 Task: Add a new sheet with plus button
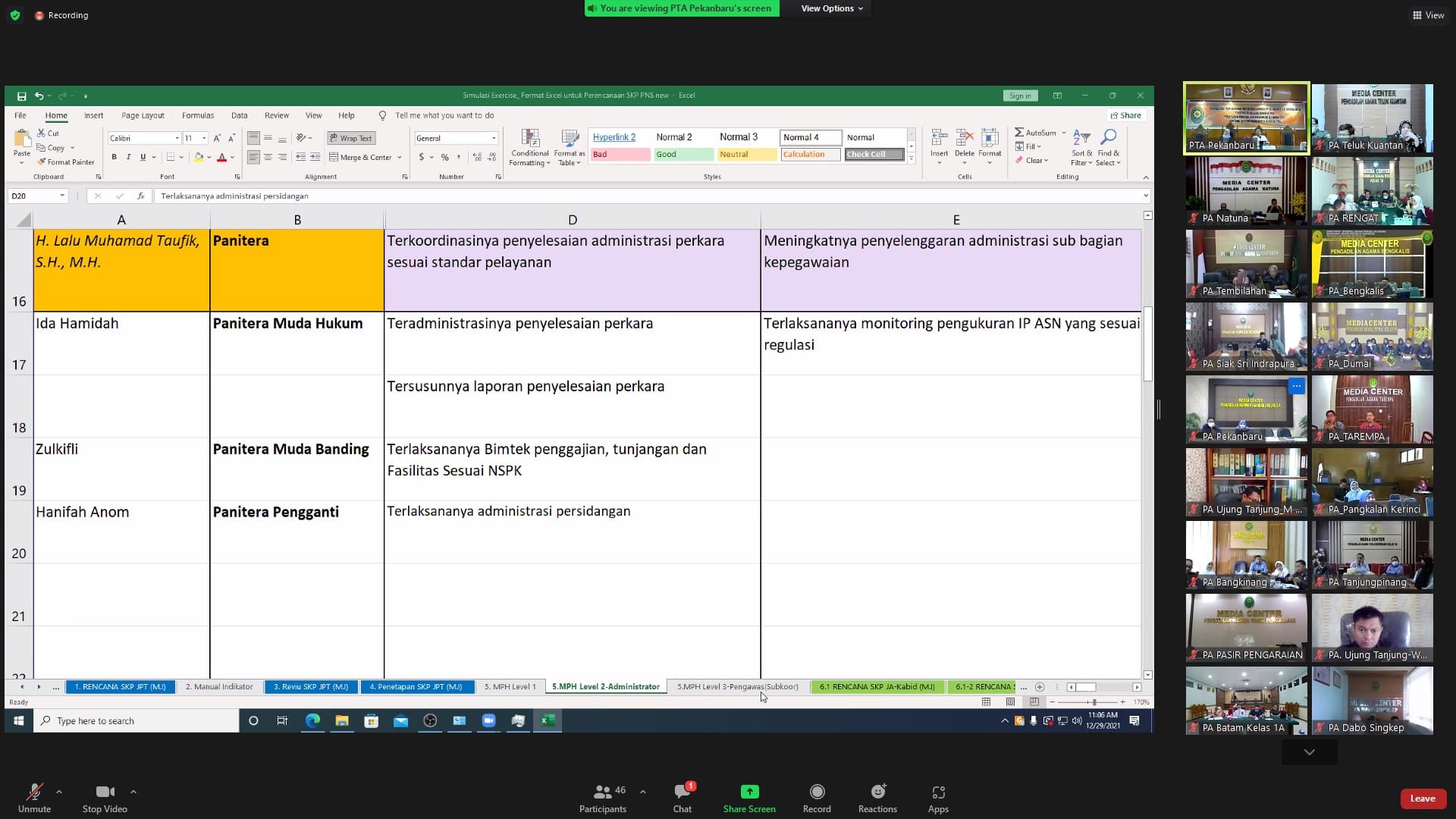pyautogui.click(x=1040, y=687)
